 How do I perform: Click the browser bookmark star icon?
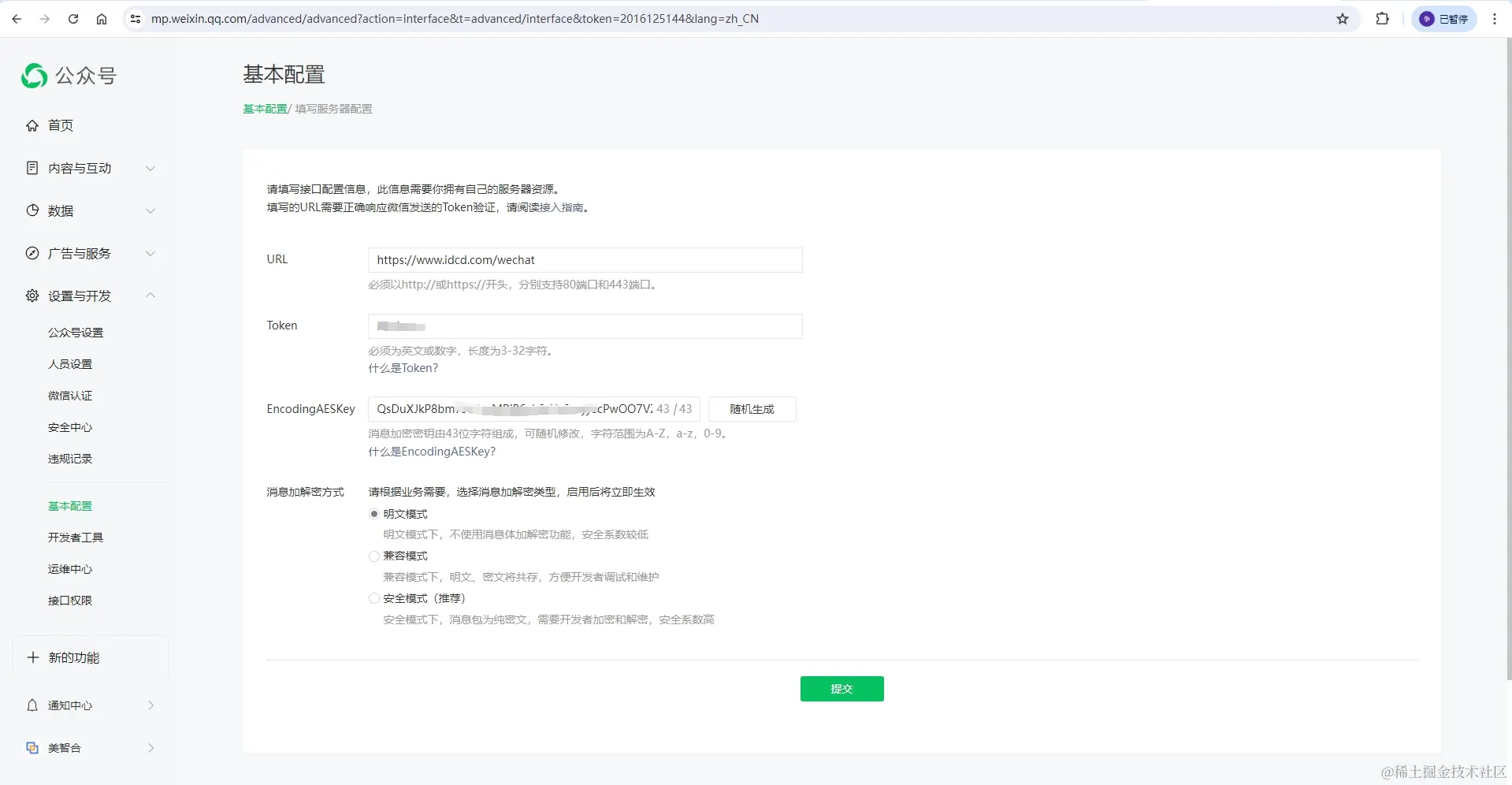[x=1342, y=19]
